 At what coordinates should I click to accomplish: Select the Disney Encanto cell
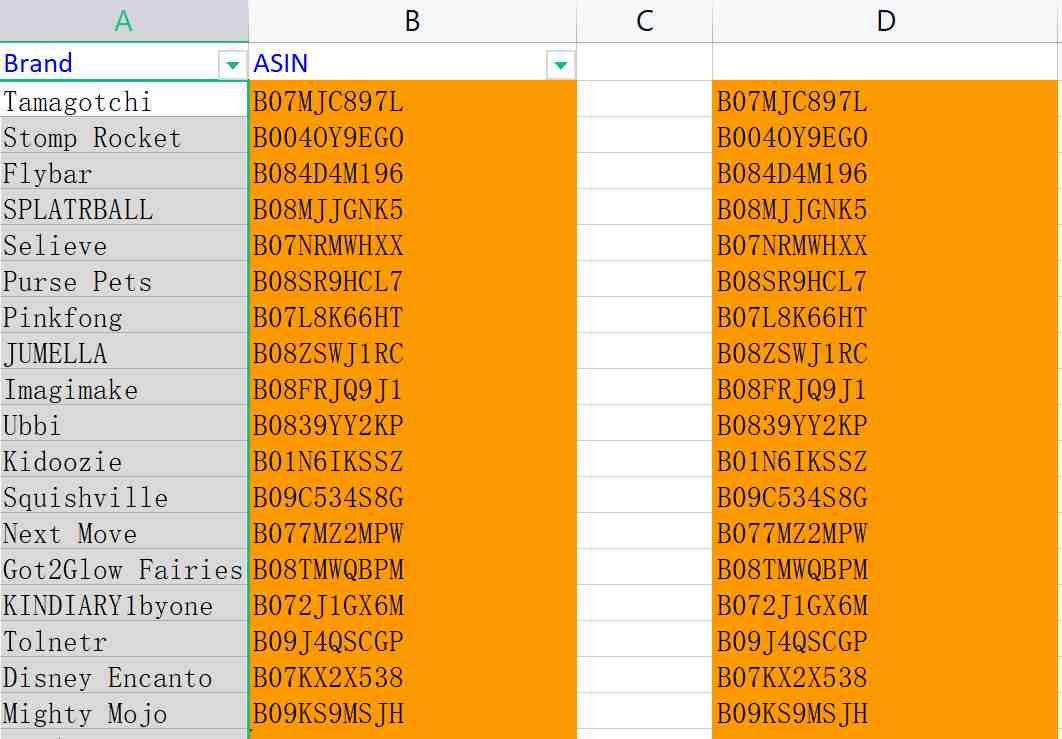coord(124,677)
